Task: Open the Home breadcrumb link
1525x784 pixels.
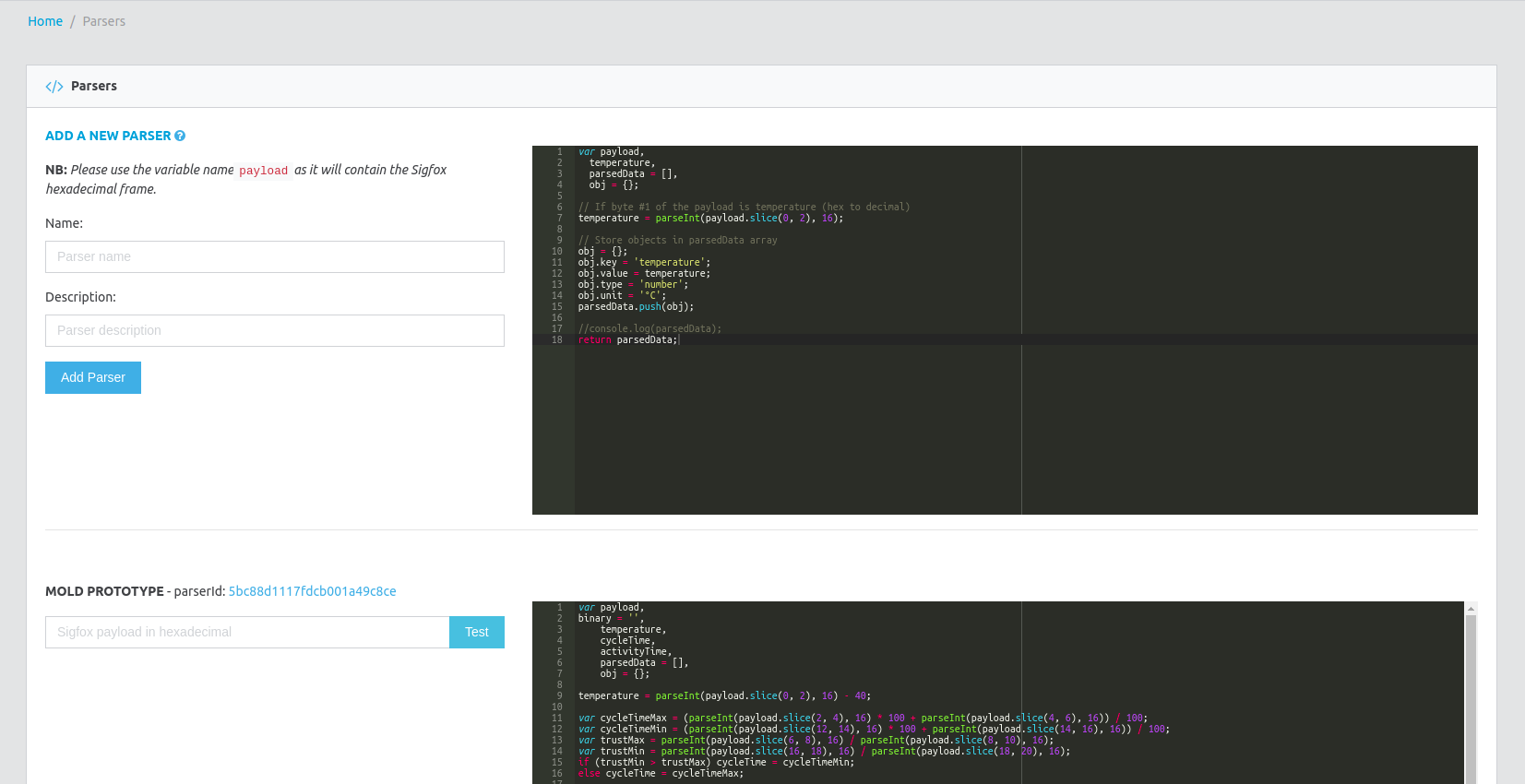Action: tap(45, 21)
